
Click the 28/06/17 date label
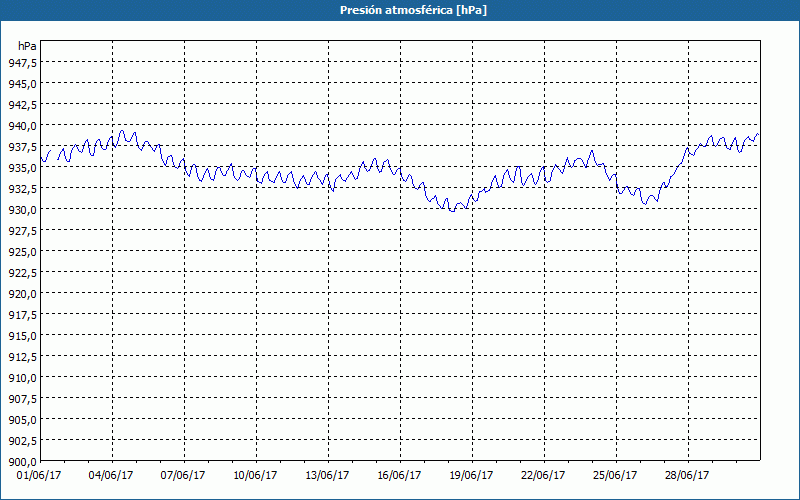pyautogui.click(x=687, y=476)
